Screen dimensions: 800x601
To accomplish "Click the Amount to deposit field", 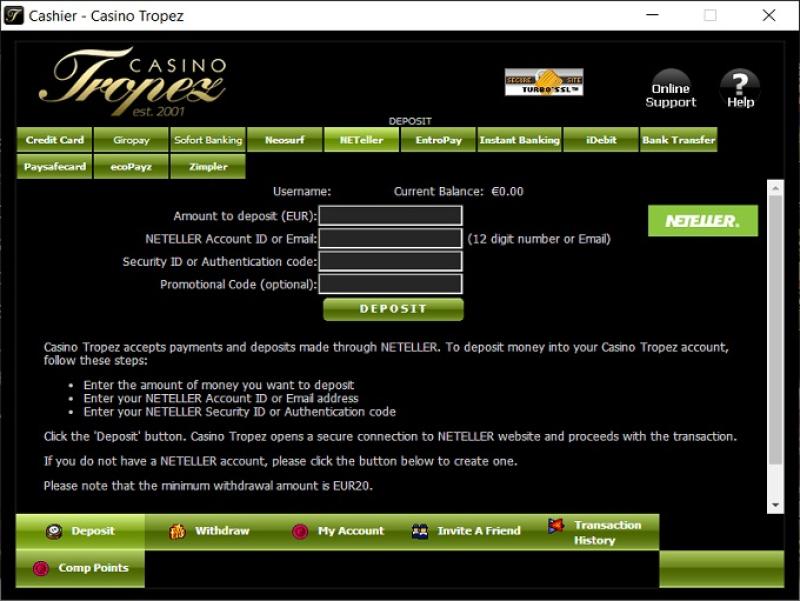I will coord(390,216).
